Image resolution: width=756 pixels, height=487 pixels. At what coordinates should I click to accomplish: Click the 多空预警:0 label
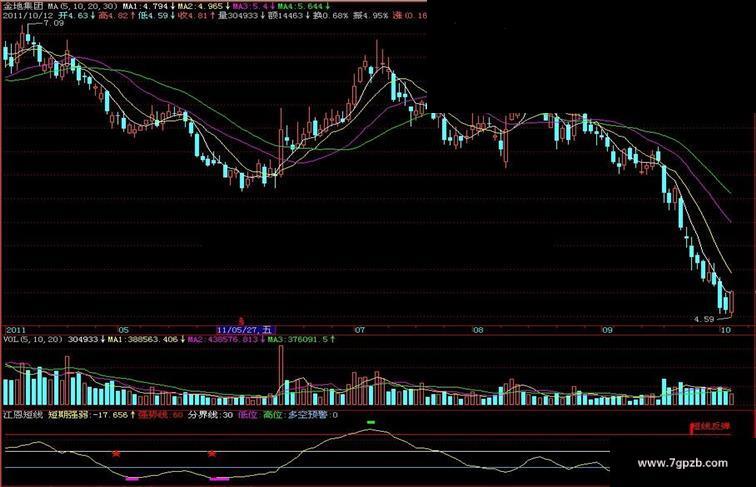(x=313, y=415)
